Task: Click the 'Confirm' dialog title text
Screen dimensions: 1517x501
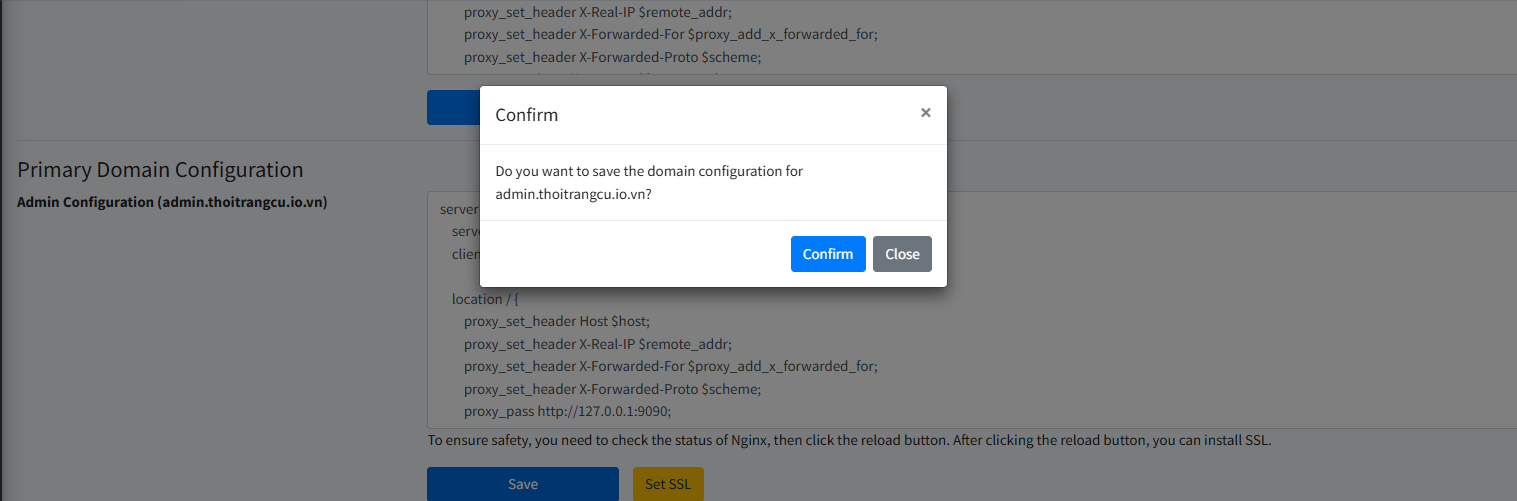Action: pyautogui.click(x=527, y=115)
